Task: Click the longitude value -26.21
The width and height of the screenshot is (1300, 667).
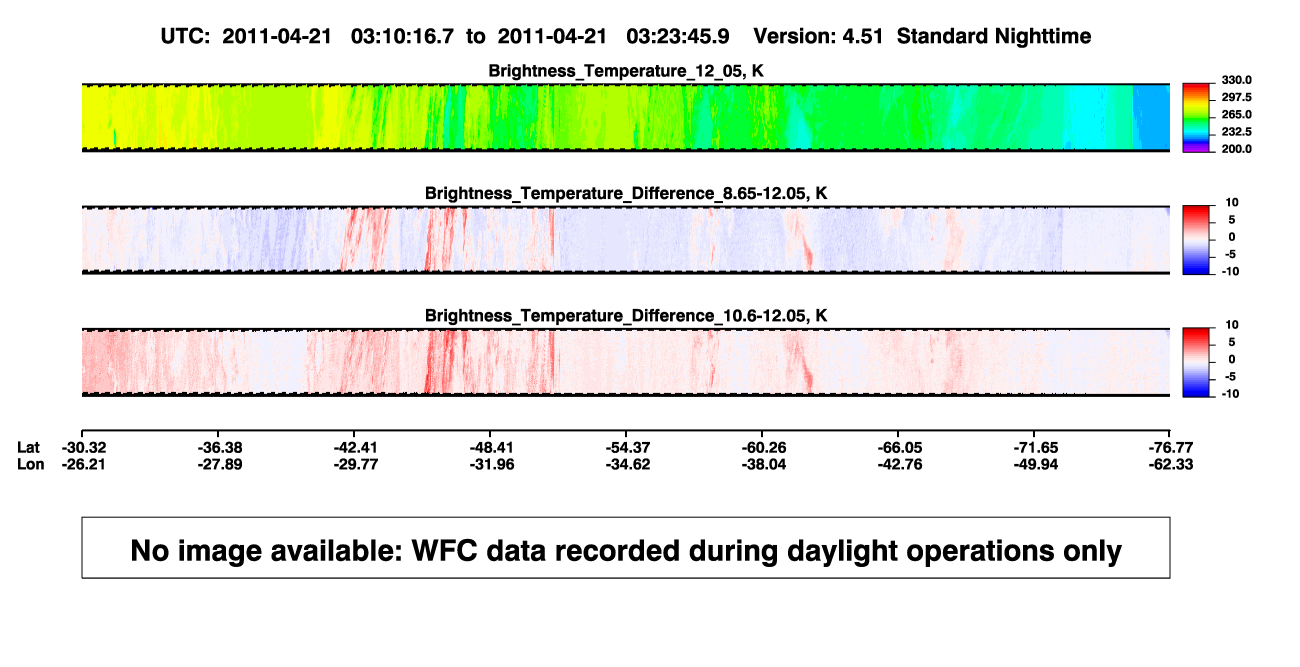Action: pyautogui.click(x=82, y=464)
